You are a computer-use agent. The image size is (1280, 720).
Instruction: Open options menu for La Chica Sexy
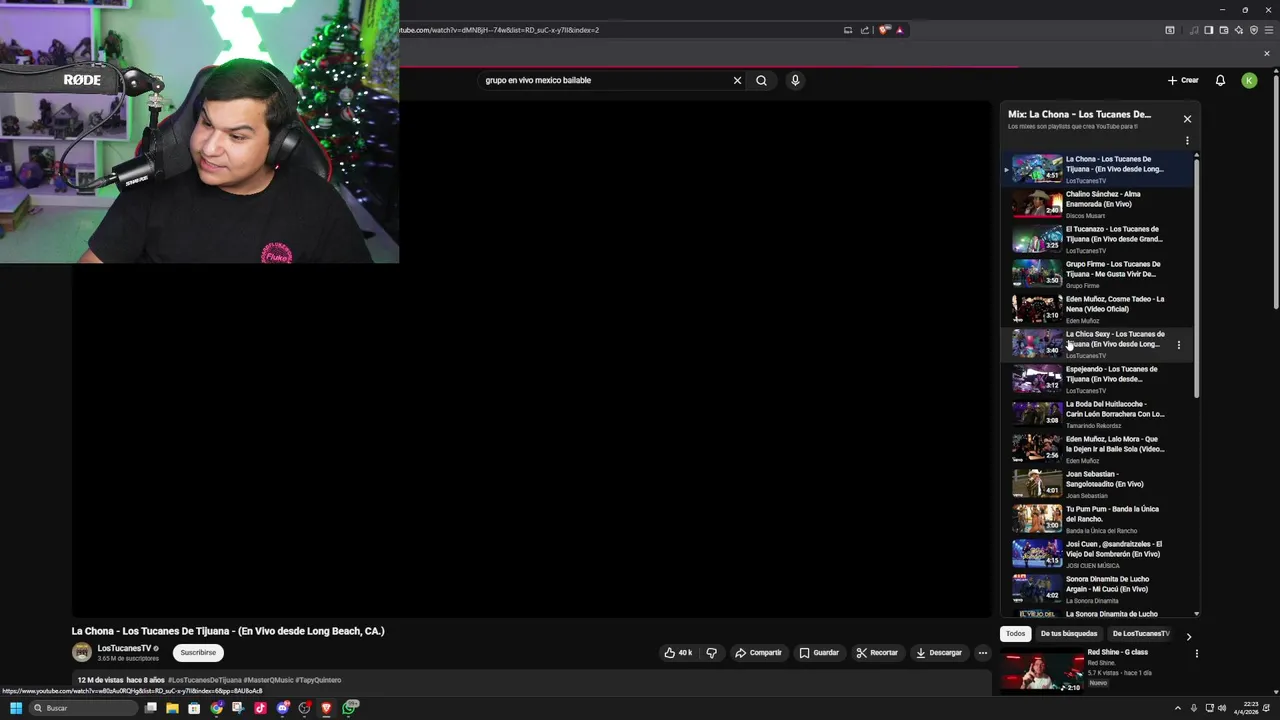coord(1179,345)
